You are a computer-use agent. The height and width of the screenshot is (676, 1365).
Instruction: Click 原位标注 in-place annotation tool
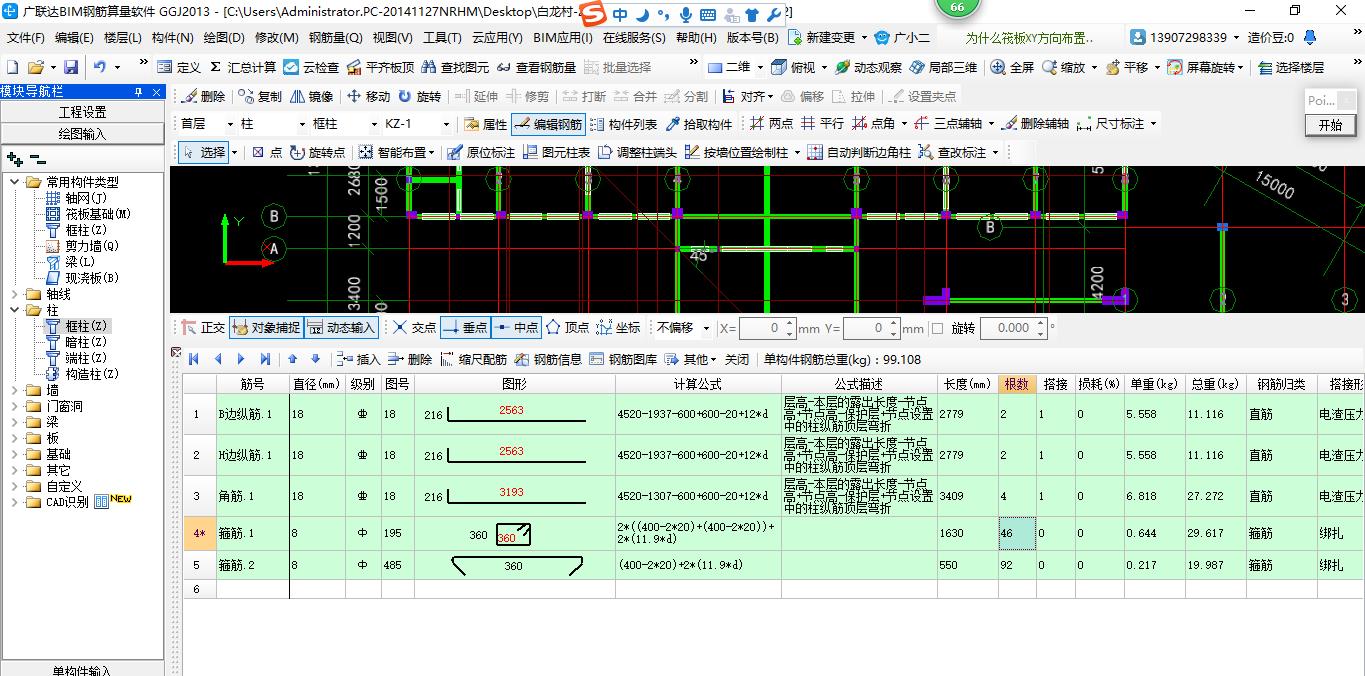481,152
